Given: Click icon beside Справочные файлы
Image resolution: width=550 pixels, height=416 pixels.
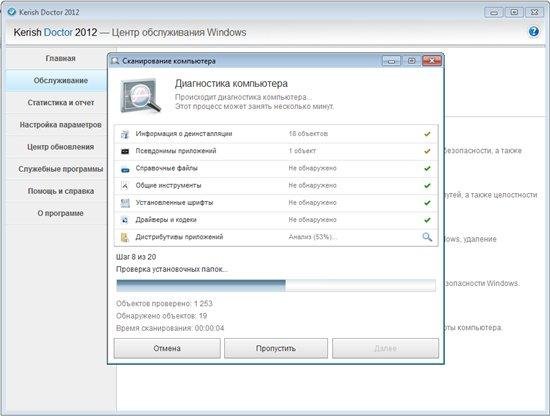Looking at the screenshot, I should point(125,169).
